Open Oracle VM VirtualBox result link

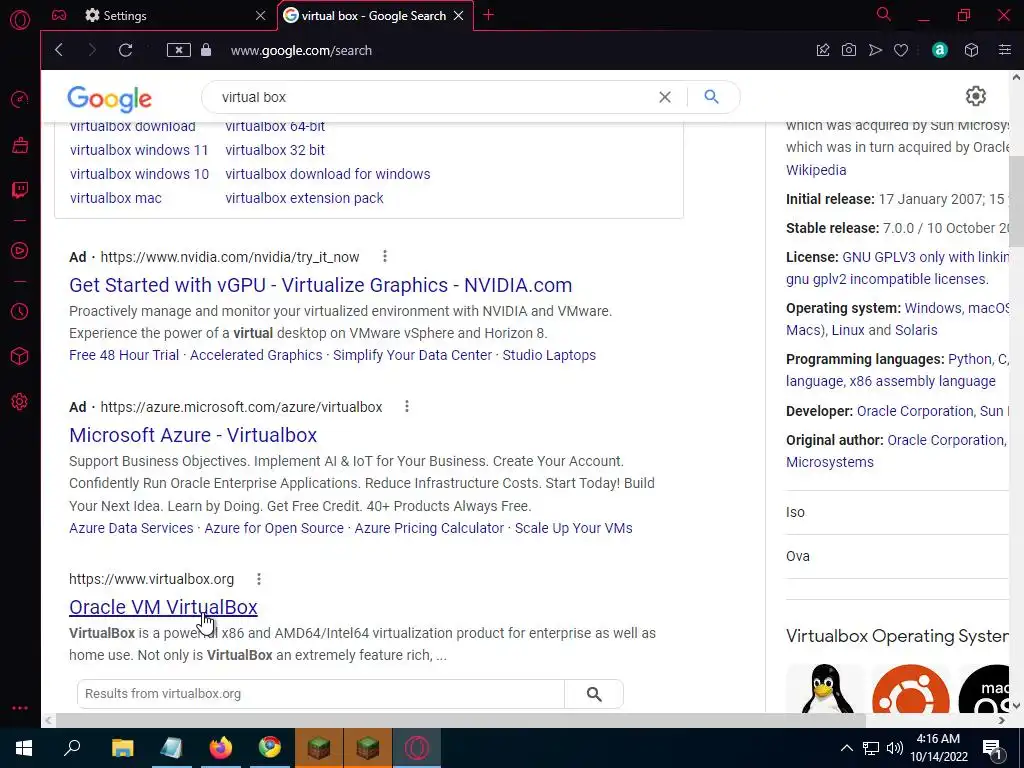click(x=163, y=607)
